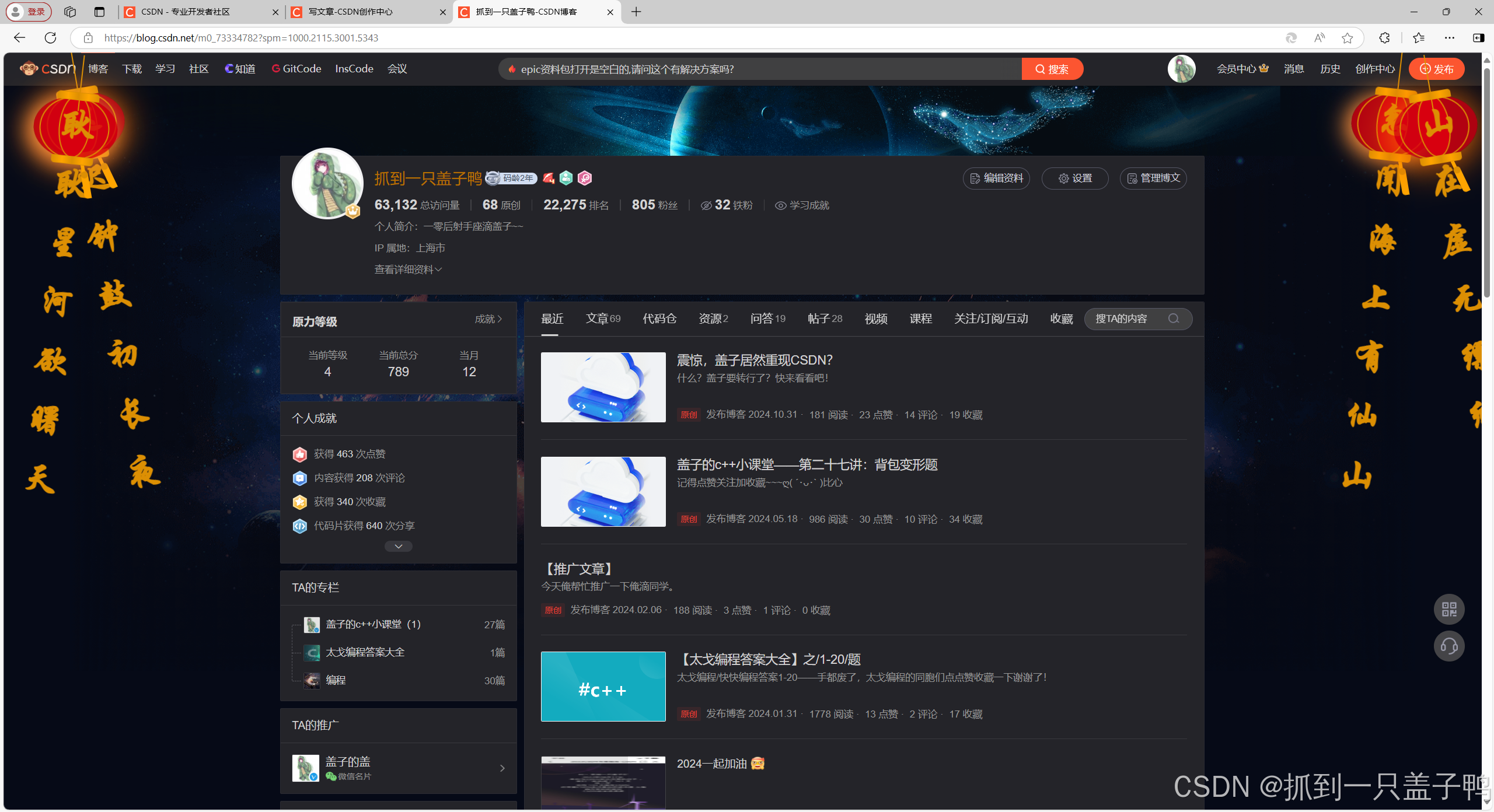Toggle the Read Aloud icon in address bar
This screenshot has height=812, width=1494.
coord(1318,37)
